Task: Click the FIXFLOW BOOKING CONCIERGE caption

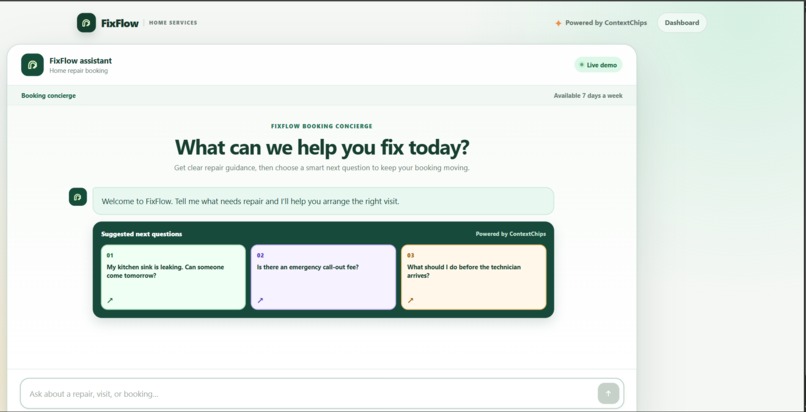Action: click(322, 126)
